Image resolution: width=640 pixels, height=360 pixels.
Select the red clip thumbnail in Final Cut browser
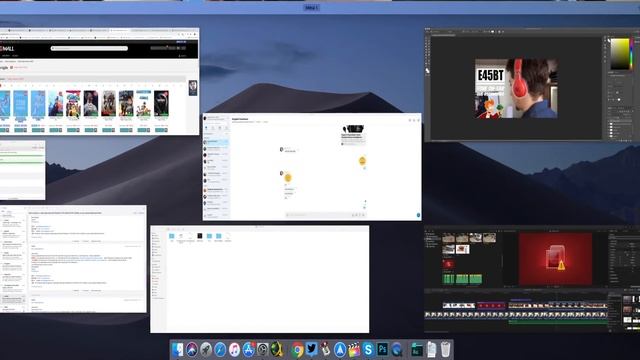point(448,264)
